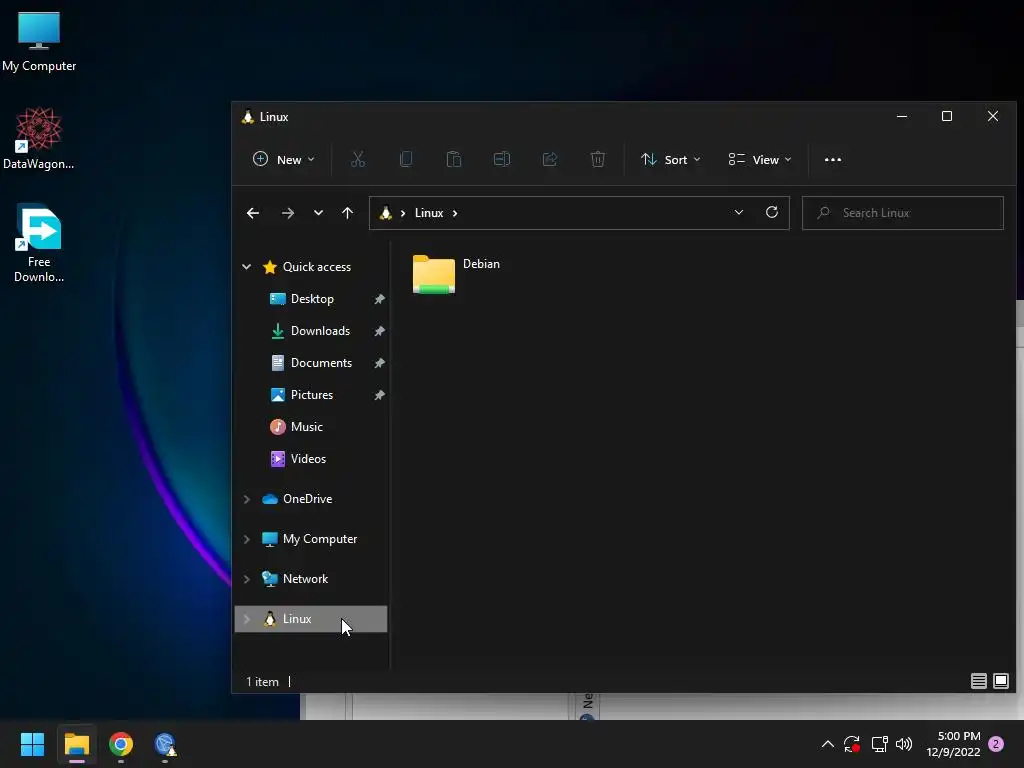Click the Share icon in toolbar
Image resolution: width=1024 pixels, height=768 pixels.
coord(550,159)
